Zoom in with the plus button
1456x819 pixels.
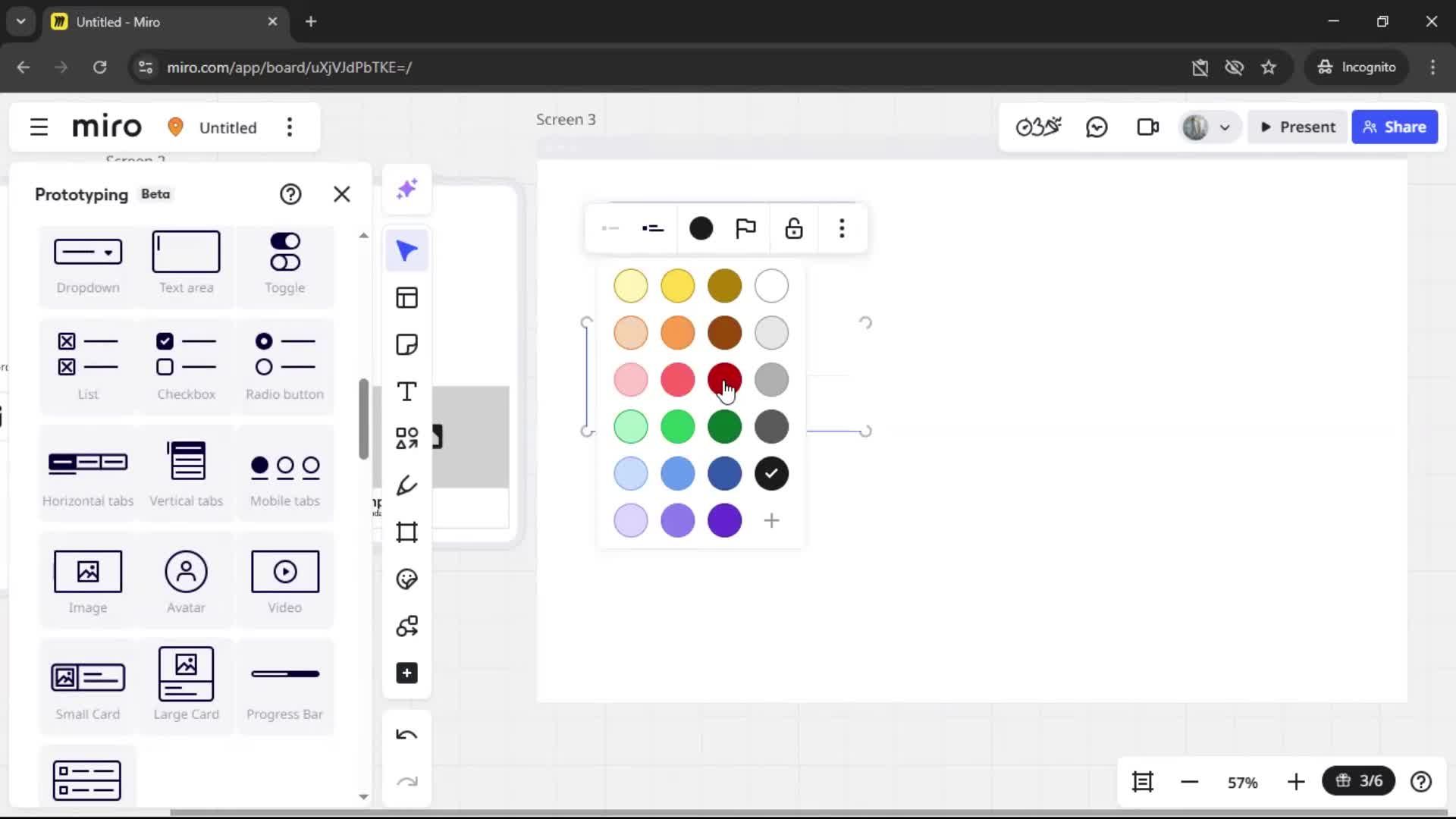[1296, 782]
